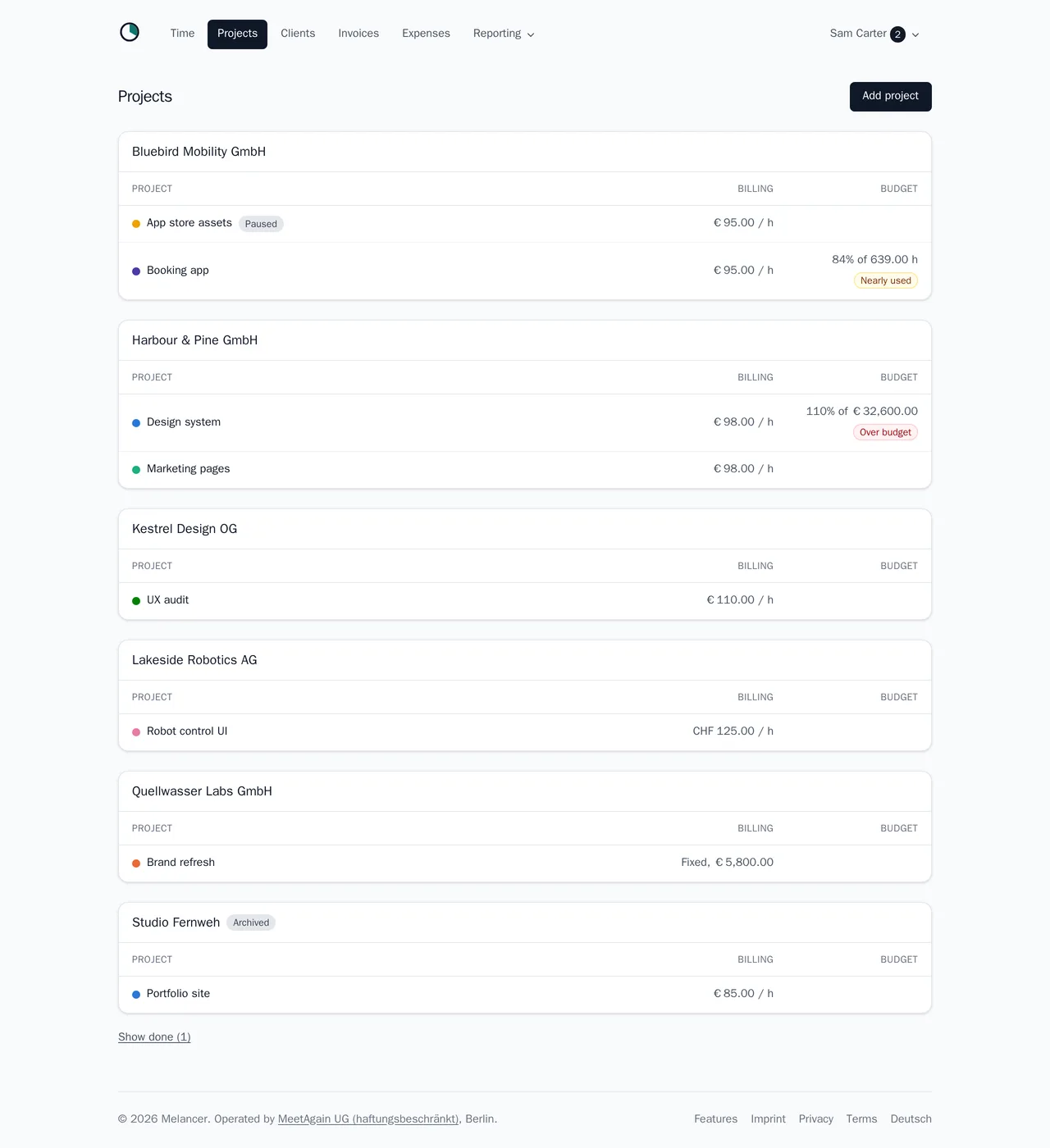This screenshot has width=1050, height=1148.
Task: Open the Kestrel Design OG client
Action: pos(185,529)
